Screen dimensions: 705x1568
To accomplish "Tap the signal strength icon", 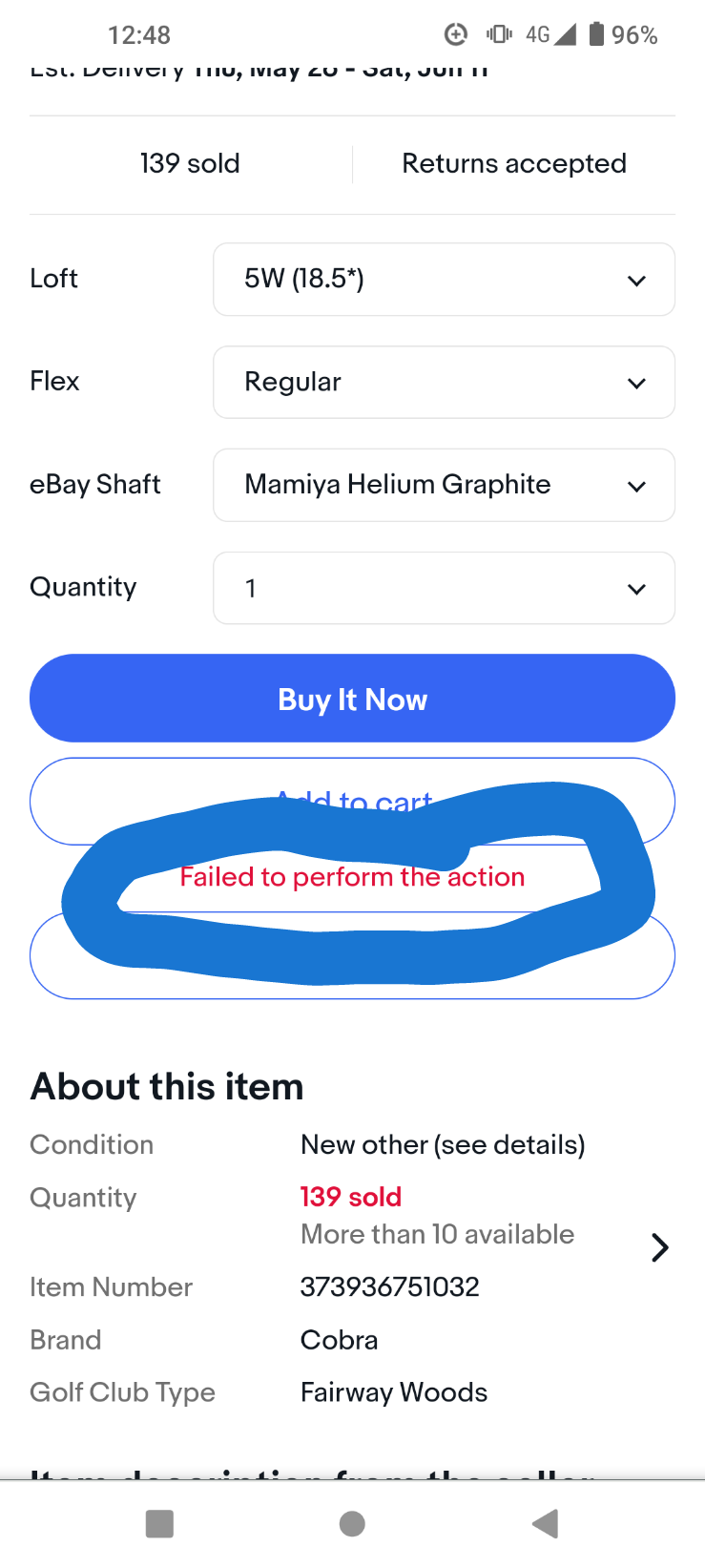I will [565, 34].
